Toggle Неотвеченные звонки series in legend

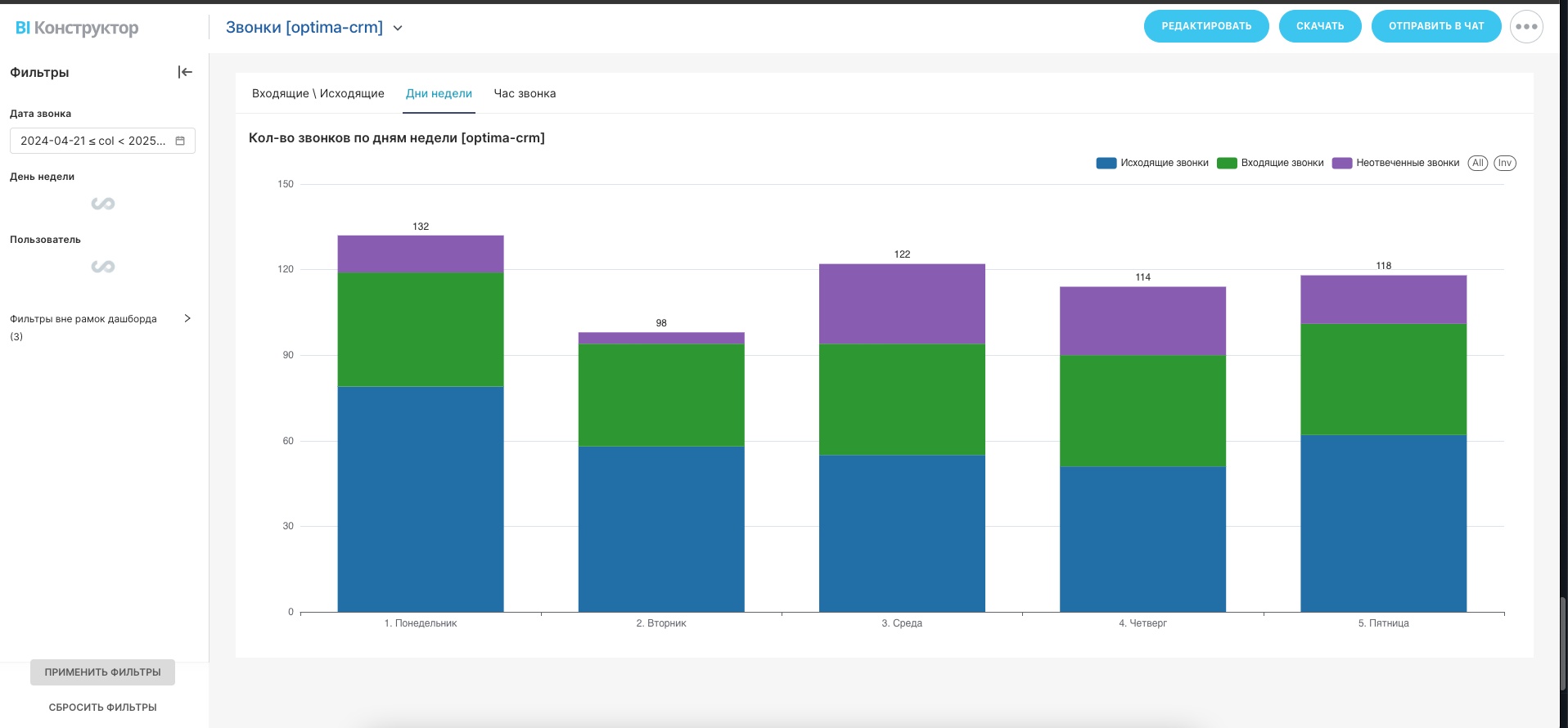pyautogui.click(x=1396, y=163)
